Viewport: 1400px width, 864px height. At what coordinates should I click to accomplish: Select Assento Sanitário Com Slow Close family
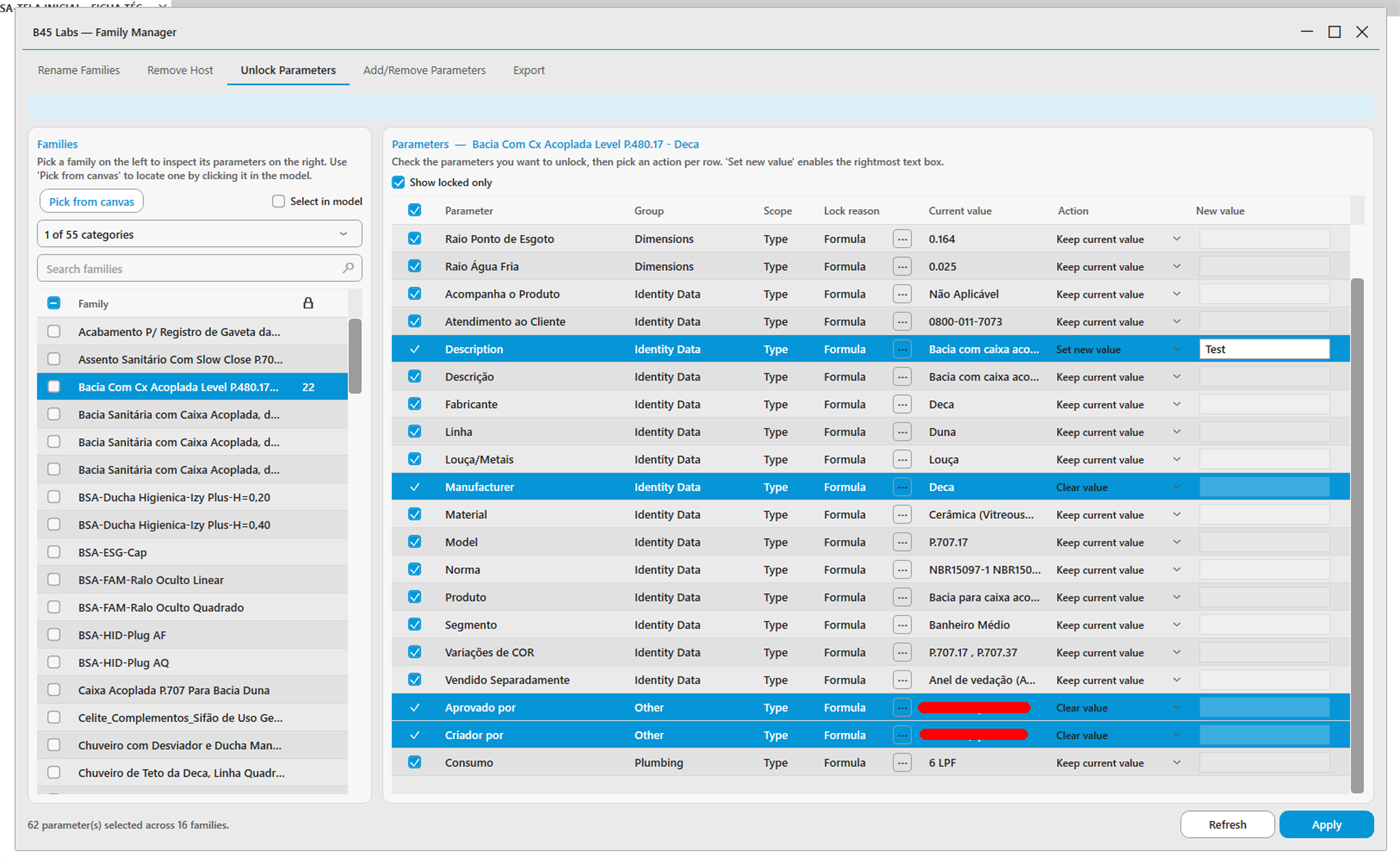(x=192, y=359)
